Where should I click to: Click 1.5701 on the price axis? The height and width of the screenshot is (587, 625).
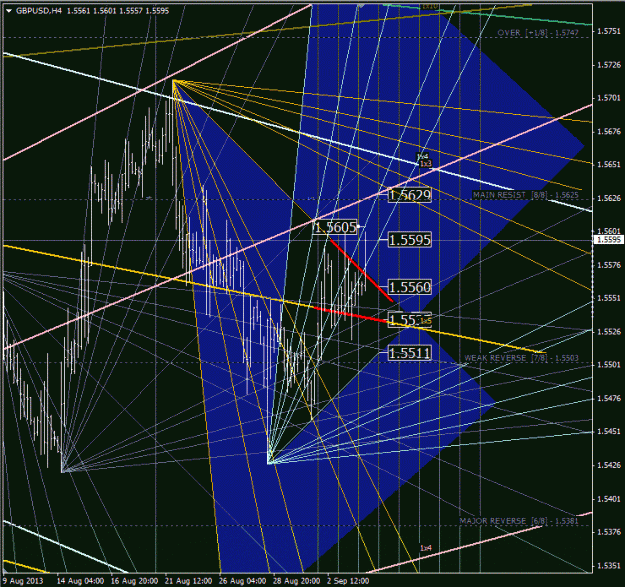609,98
